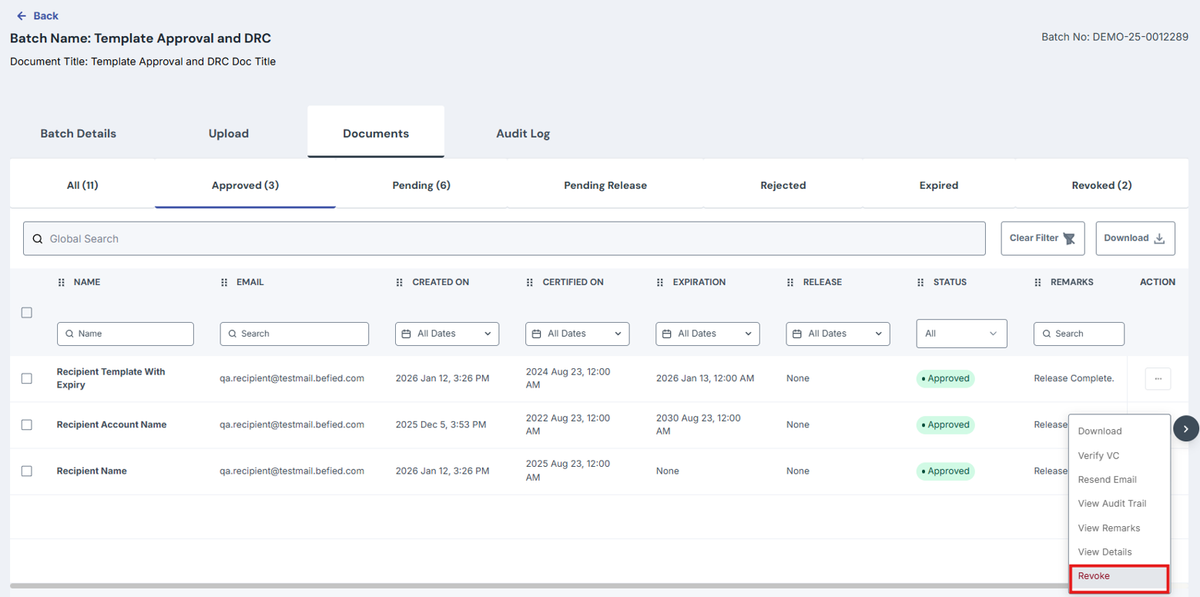This screenshot has width=1200, height=597.
Task: Open the Created On All Dates dropdown
Action: (x=447, y=334)
